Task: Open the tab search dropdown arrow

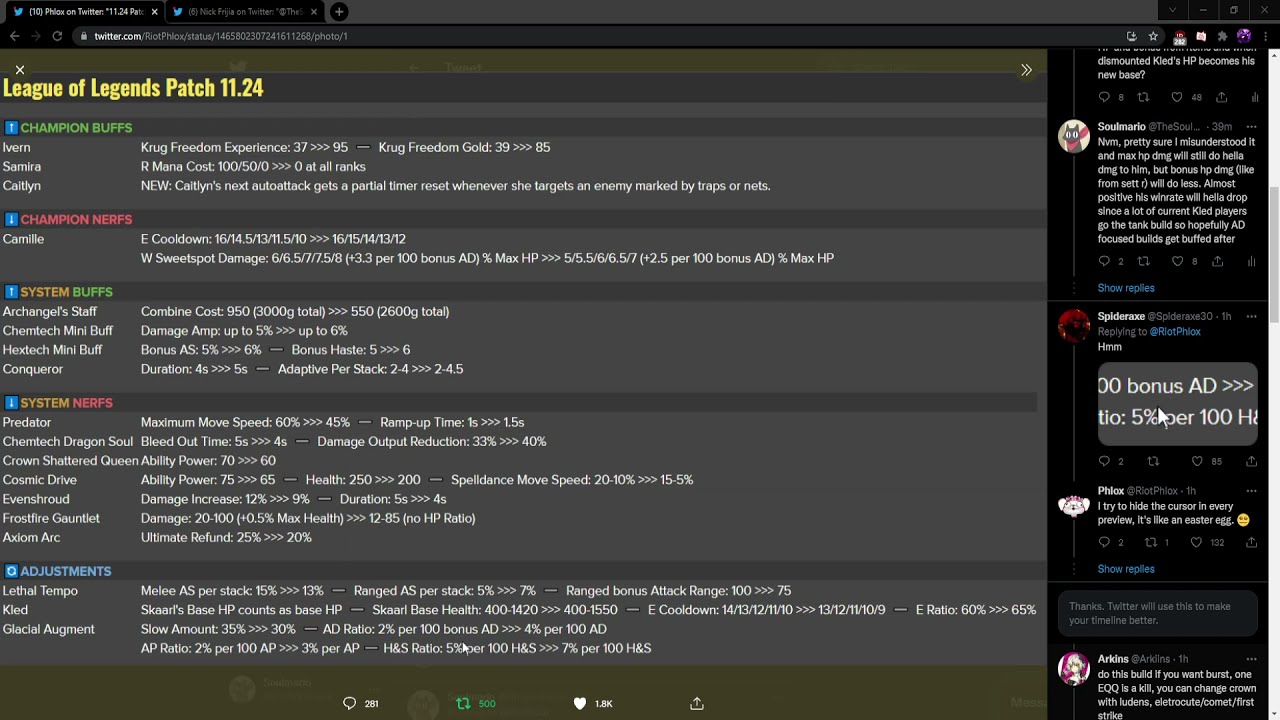Action: tap(1172, 11)
